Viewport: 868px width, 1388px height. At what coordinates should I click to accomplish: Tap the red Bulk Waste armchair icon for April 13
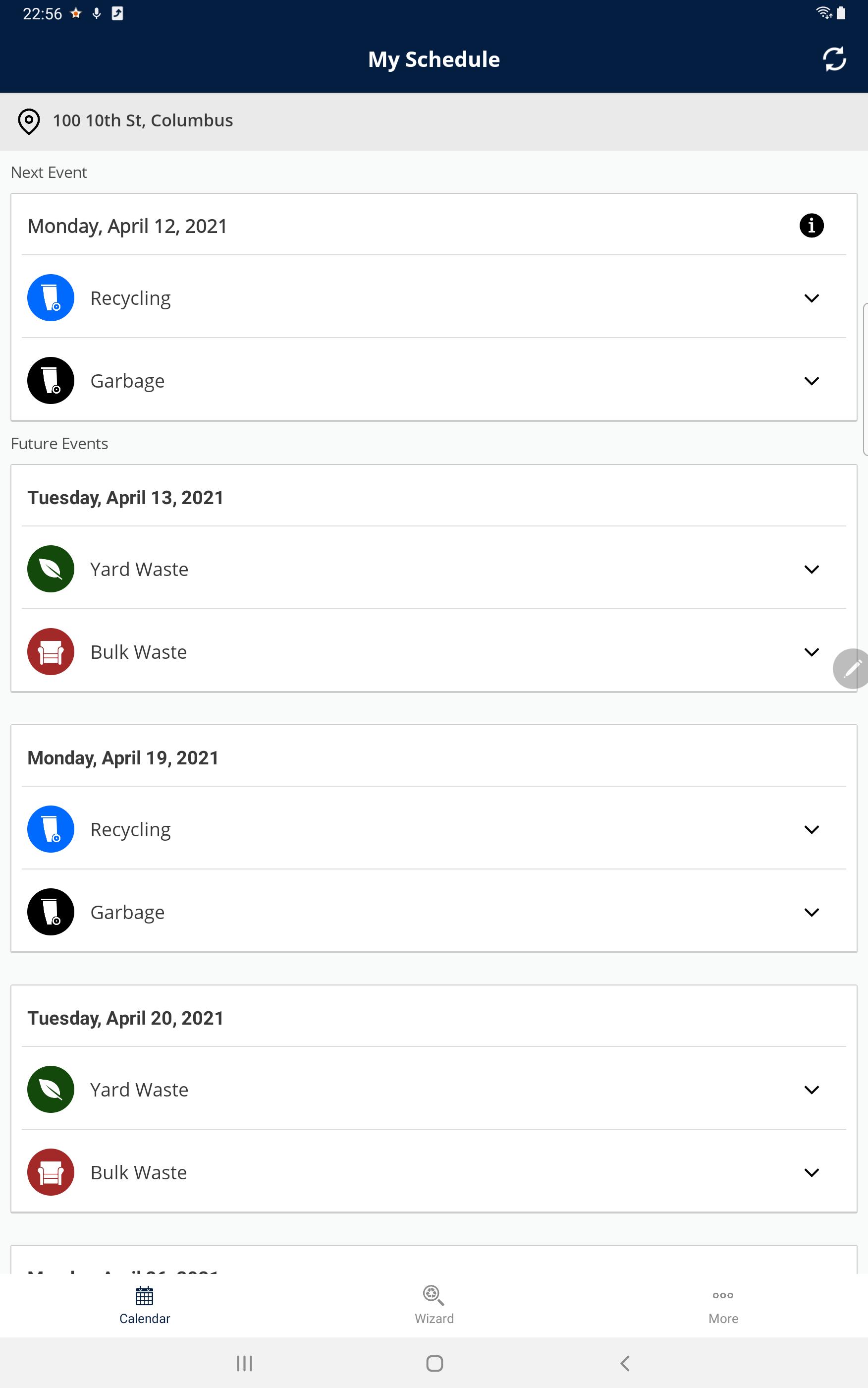coord(51,652)
